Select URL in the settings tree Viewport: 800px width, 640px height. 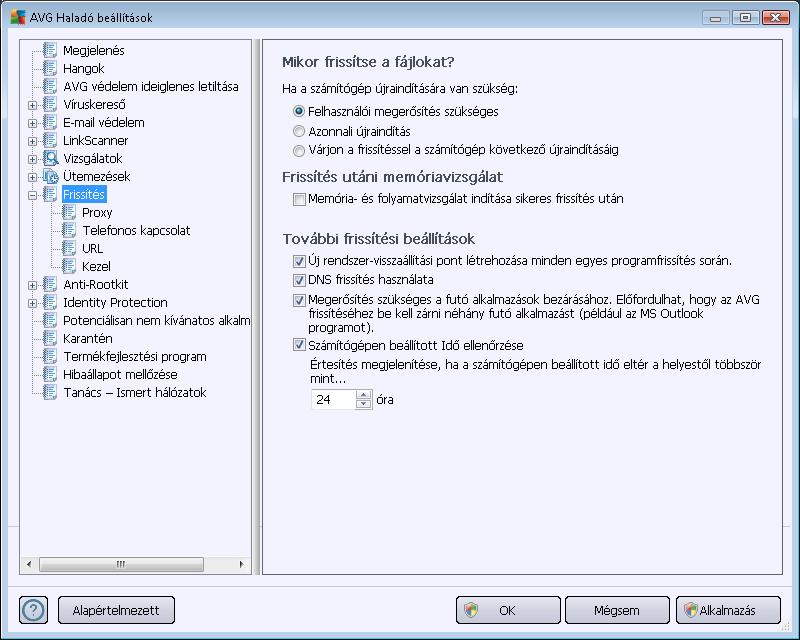point(92,248)
